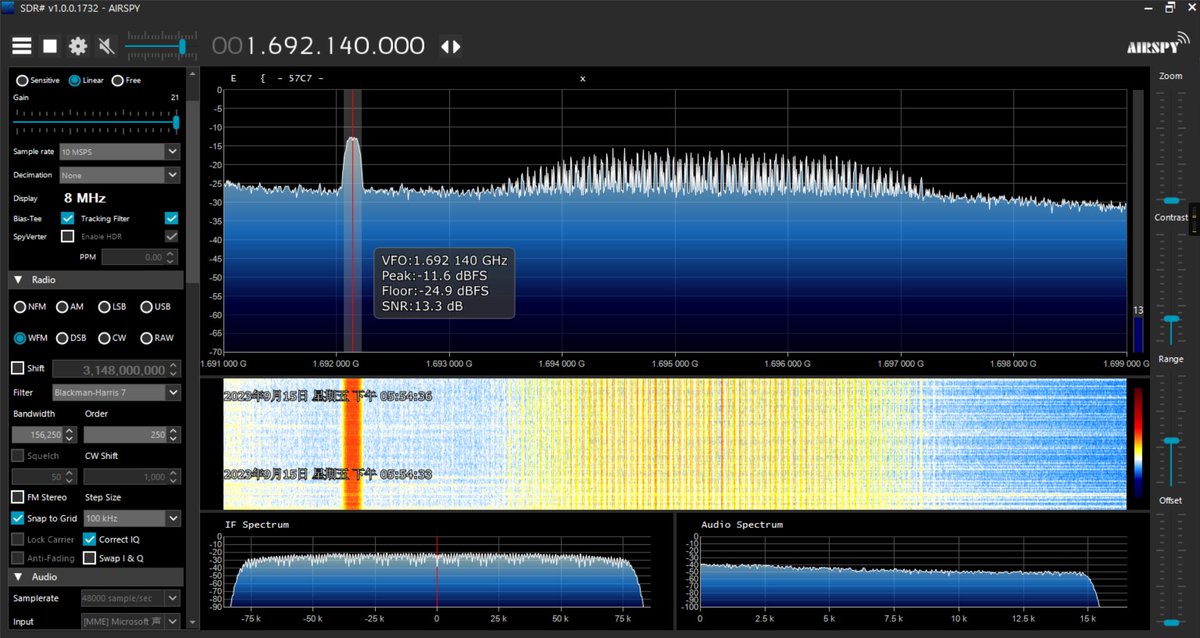Enable the Shift checkbox
Screen dimensions: 1200x638
pyautogui.click(x=18, y=368)
